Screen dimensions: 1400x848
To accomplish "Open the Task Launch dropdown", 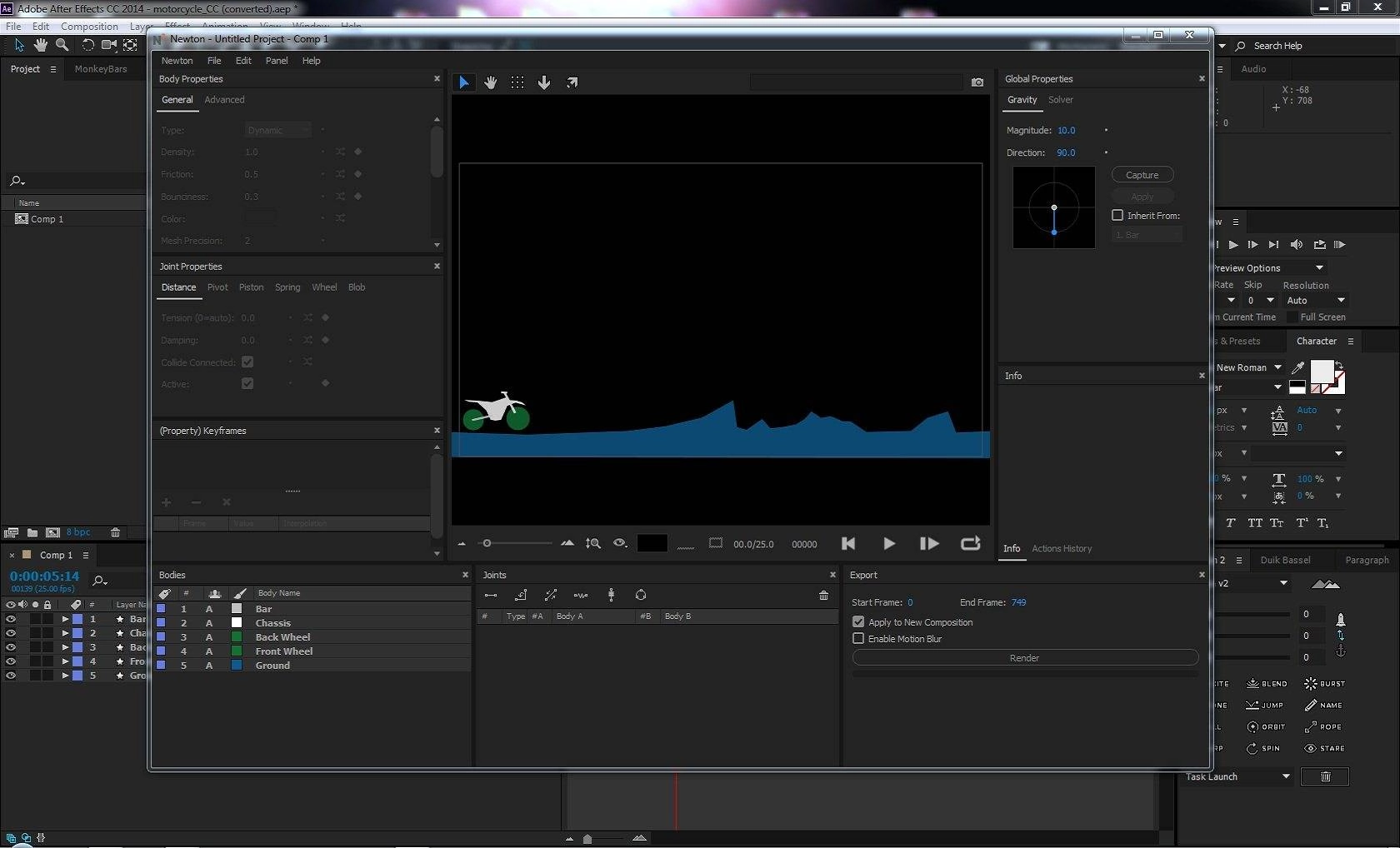I will (1237, 776).
